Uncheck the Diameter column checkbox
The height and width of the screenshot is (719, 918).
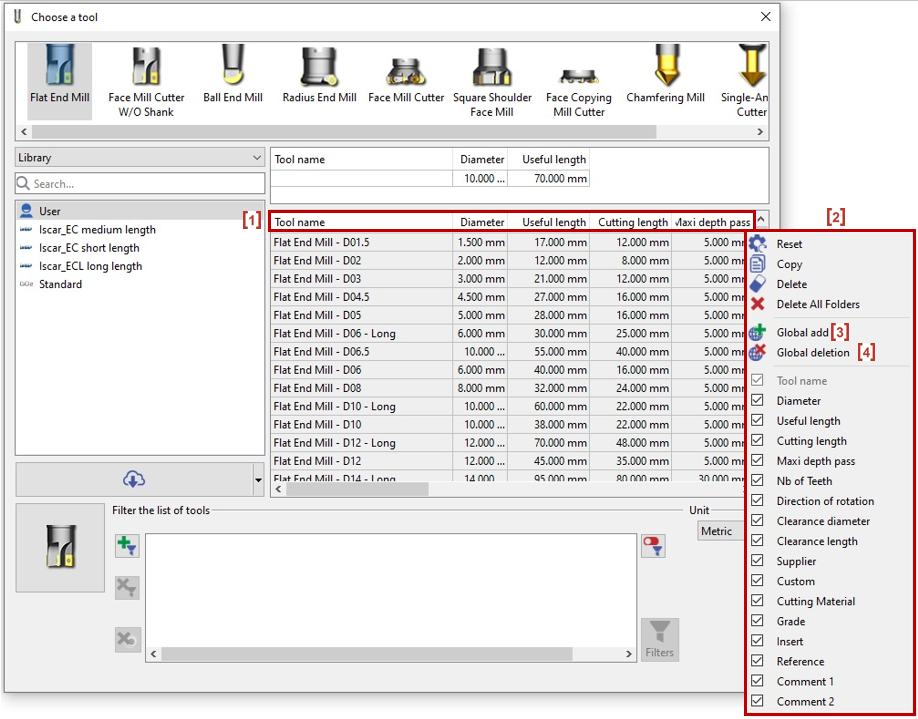point(757,401)
